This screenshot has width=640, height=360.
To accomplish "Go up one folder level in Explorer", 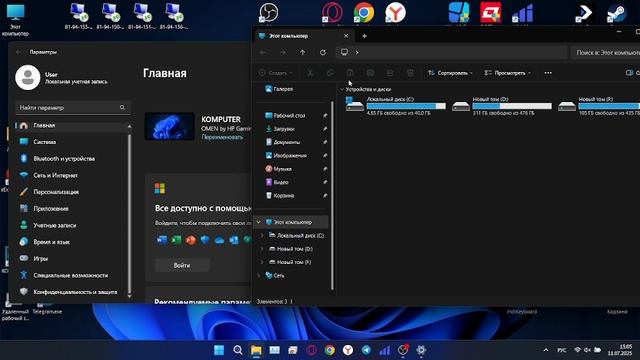I will pos(302,52).
